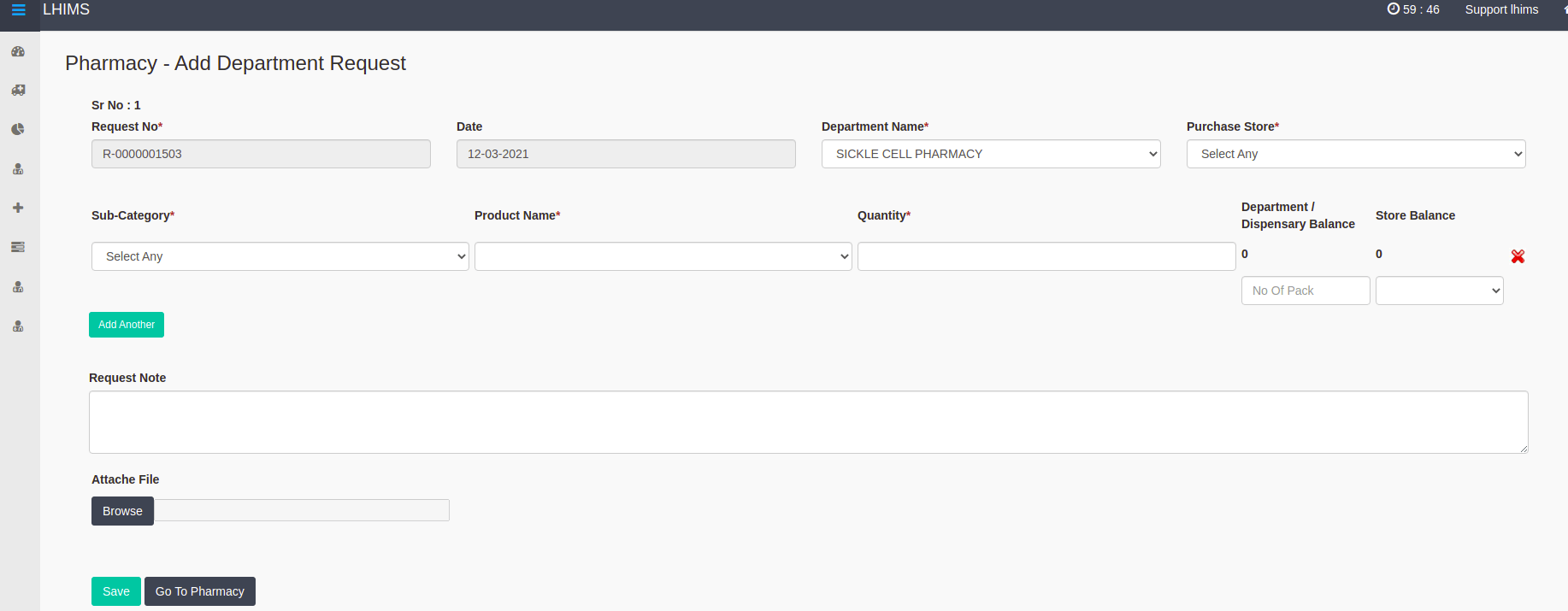Click the session timer clock icon
The image size is (1568, 611).
[1393, 9]
